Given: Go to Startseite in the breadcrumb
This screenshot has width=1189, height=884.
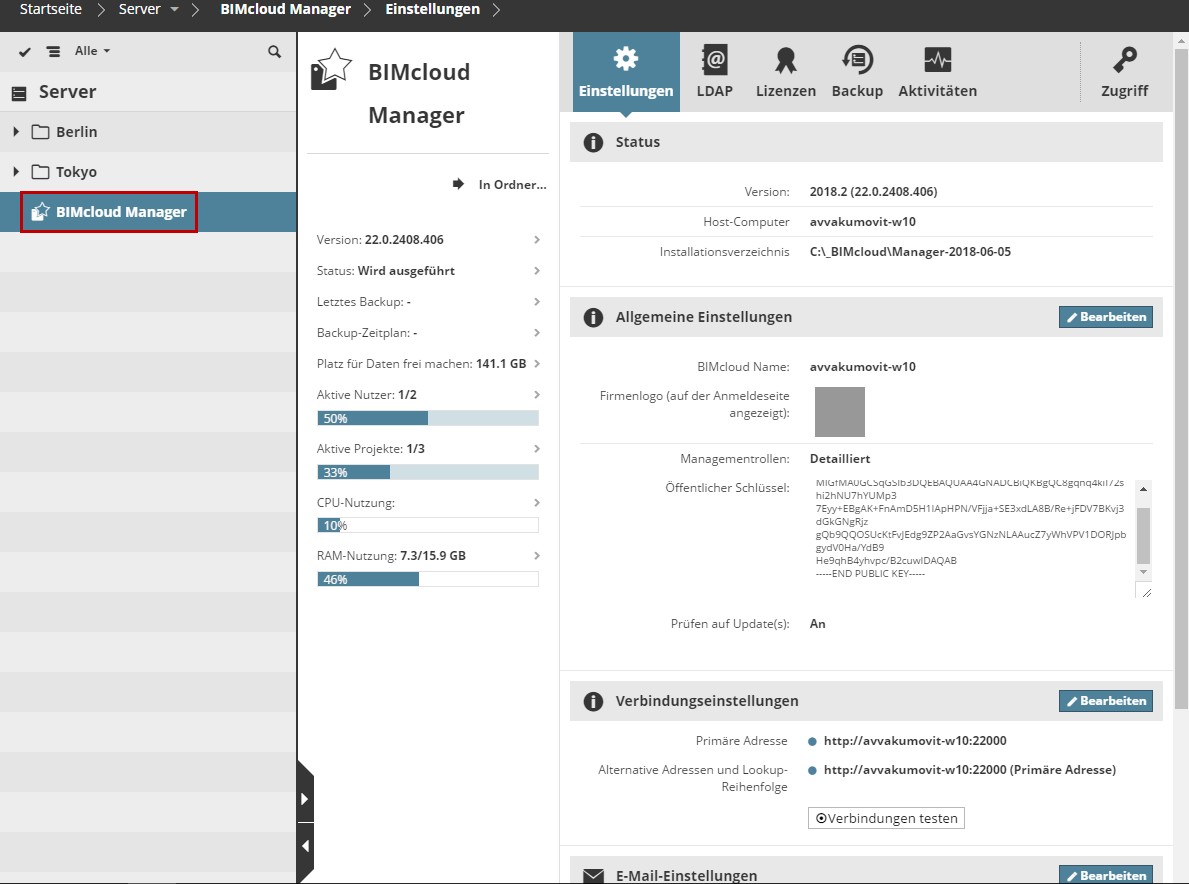Looking at the screenshot, I should [51, 10].
